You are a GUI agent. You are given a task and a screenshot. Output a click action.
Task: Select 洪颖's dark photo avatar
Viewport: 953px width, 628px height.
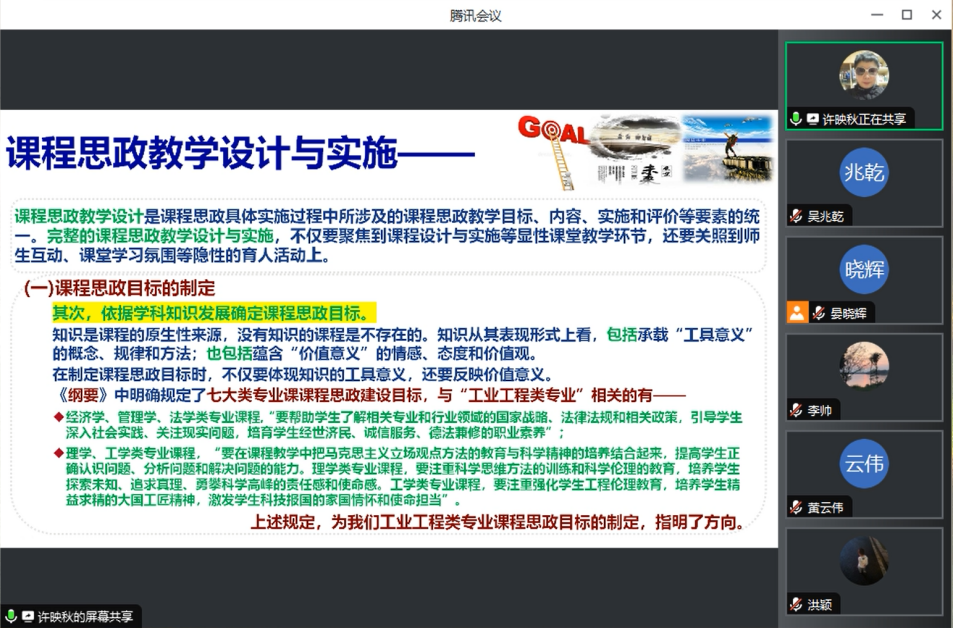pos(864,561)
